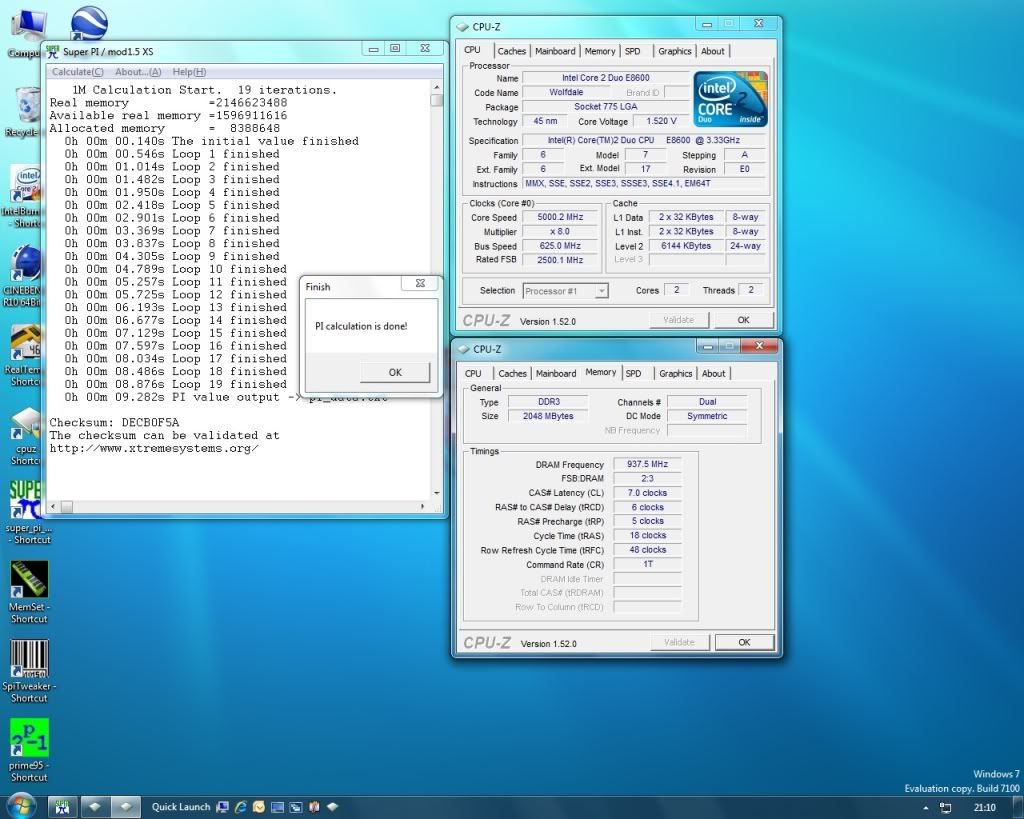Click the CAS# Latency 7.0 clocks value
This screenshot has width=1024, height=819.
pos(647,493)
